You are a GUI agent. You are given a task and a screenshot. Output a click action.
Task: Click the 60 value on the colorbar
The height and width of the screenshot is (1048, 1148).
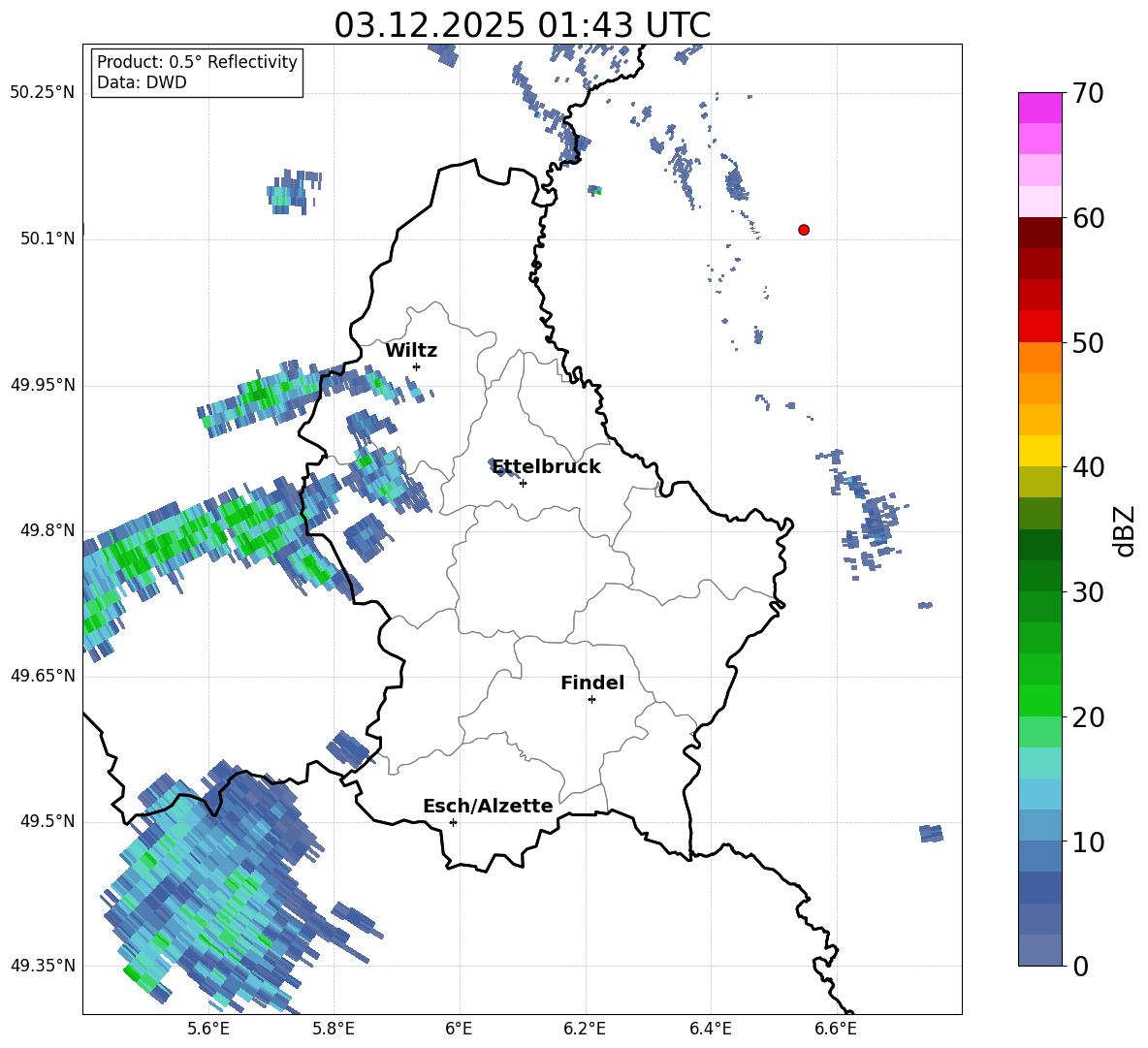tap(1088, 218)
